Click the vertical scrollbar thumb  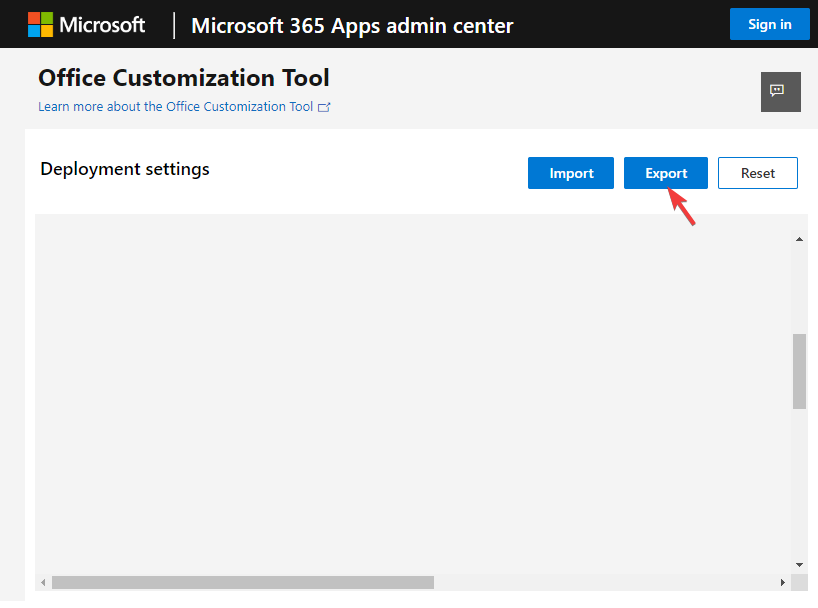pos(799,371)
